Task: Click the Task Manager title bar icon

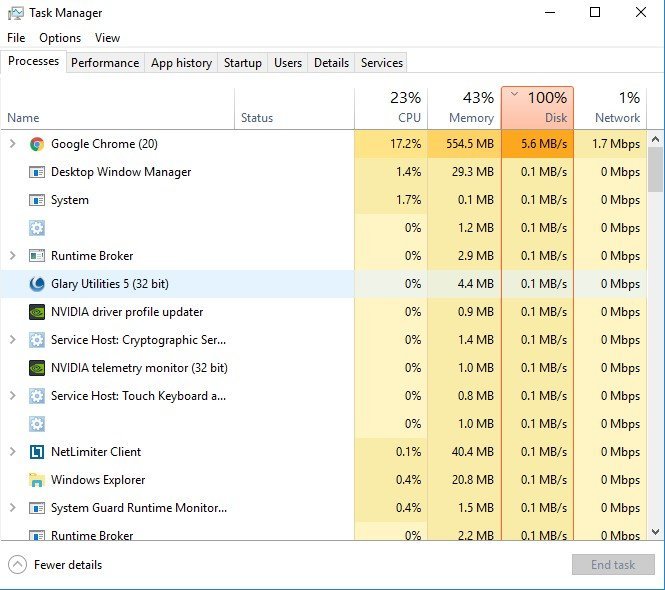Action: [16, 13]
